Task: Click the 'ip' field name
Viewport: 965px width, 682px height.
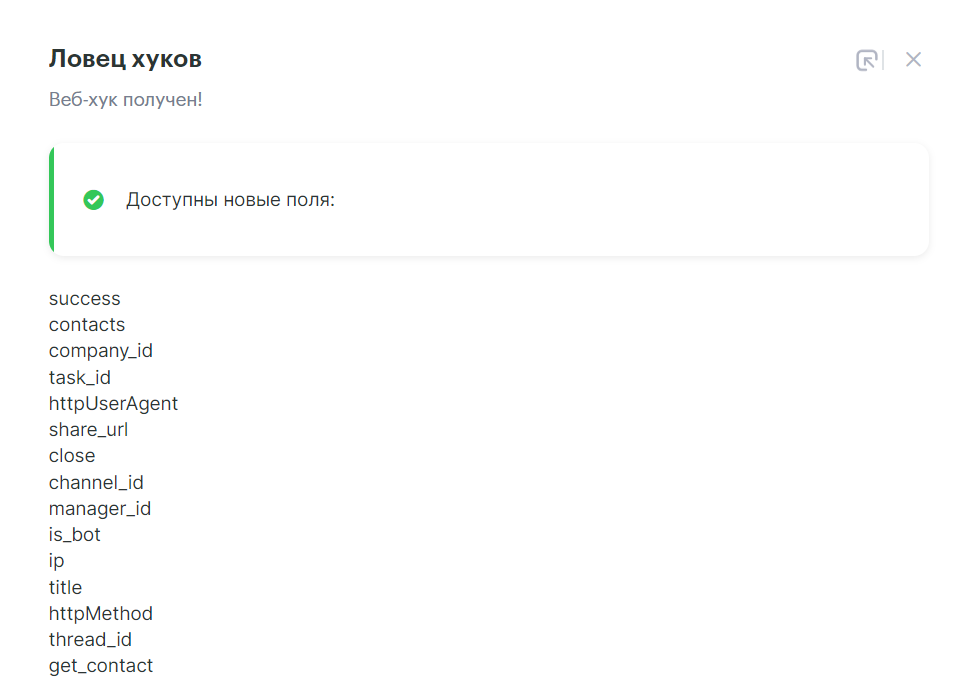Action: click(x=57, y=561)
